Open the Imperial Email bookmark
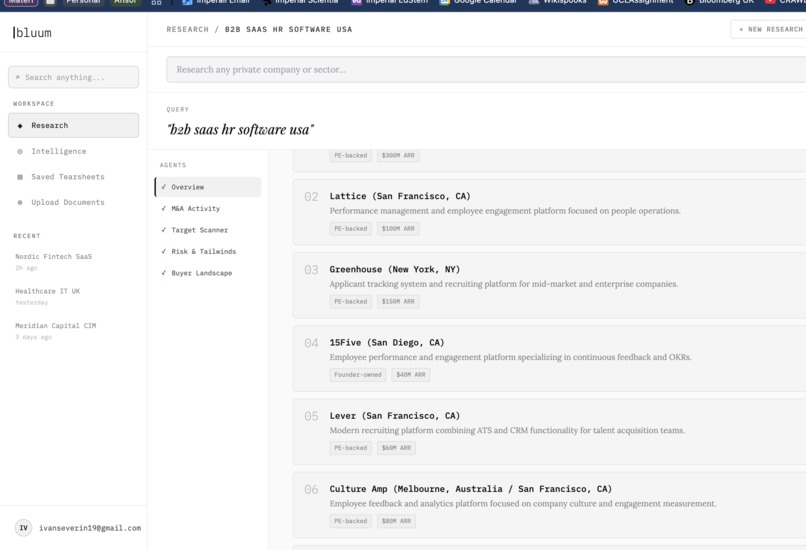The height and width of the screenshot is (550, 806). pos(216,3)
